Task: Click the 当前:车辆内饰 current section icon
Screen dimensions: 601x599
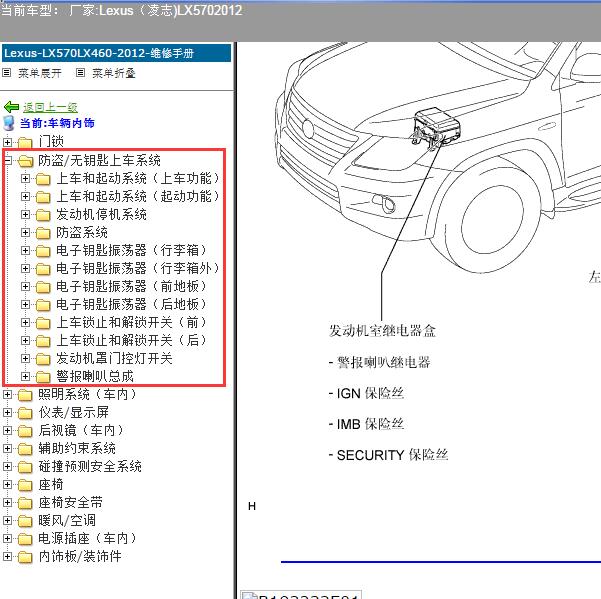Action: coord(8,123)
